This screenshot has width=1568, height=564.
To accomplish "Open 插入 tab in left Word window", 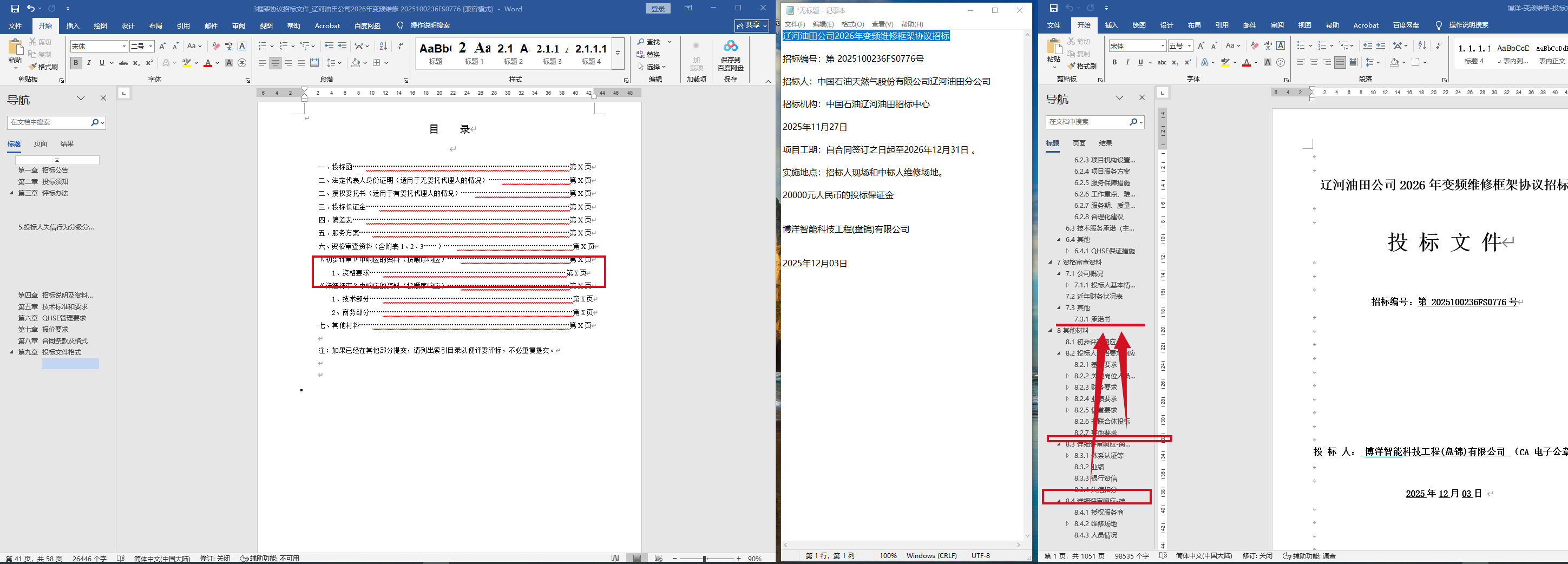I will click(x=73, y=25).
